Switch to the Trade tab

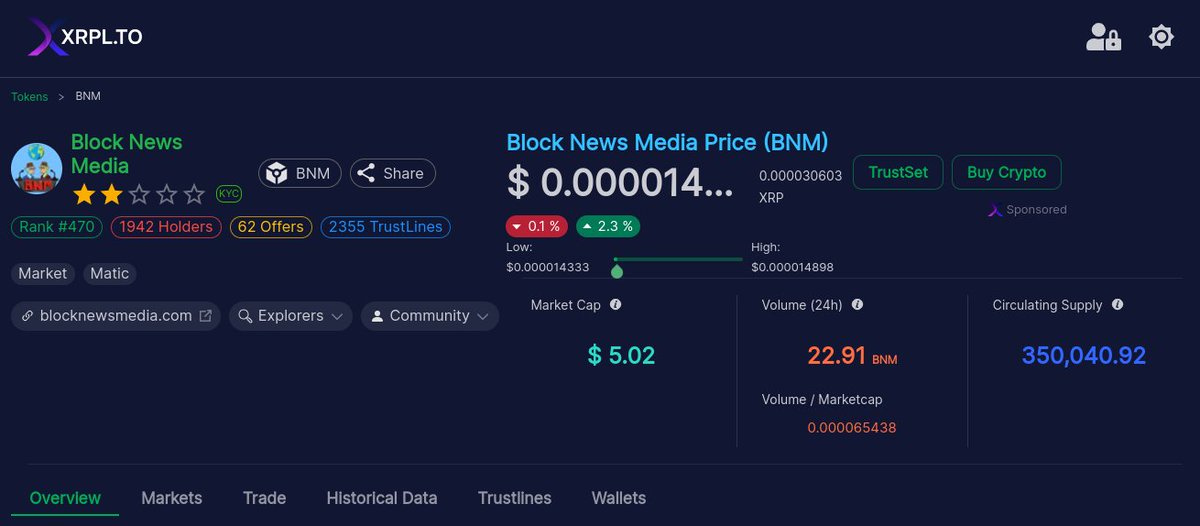264,498
